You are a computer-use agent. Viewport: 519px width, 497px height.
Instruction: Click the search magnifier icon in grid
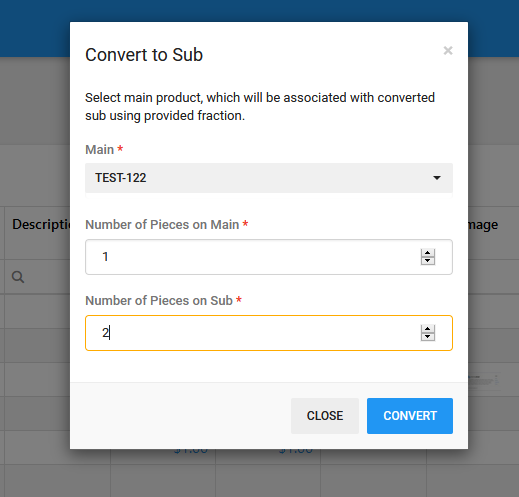click(x=18, y=277)
